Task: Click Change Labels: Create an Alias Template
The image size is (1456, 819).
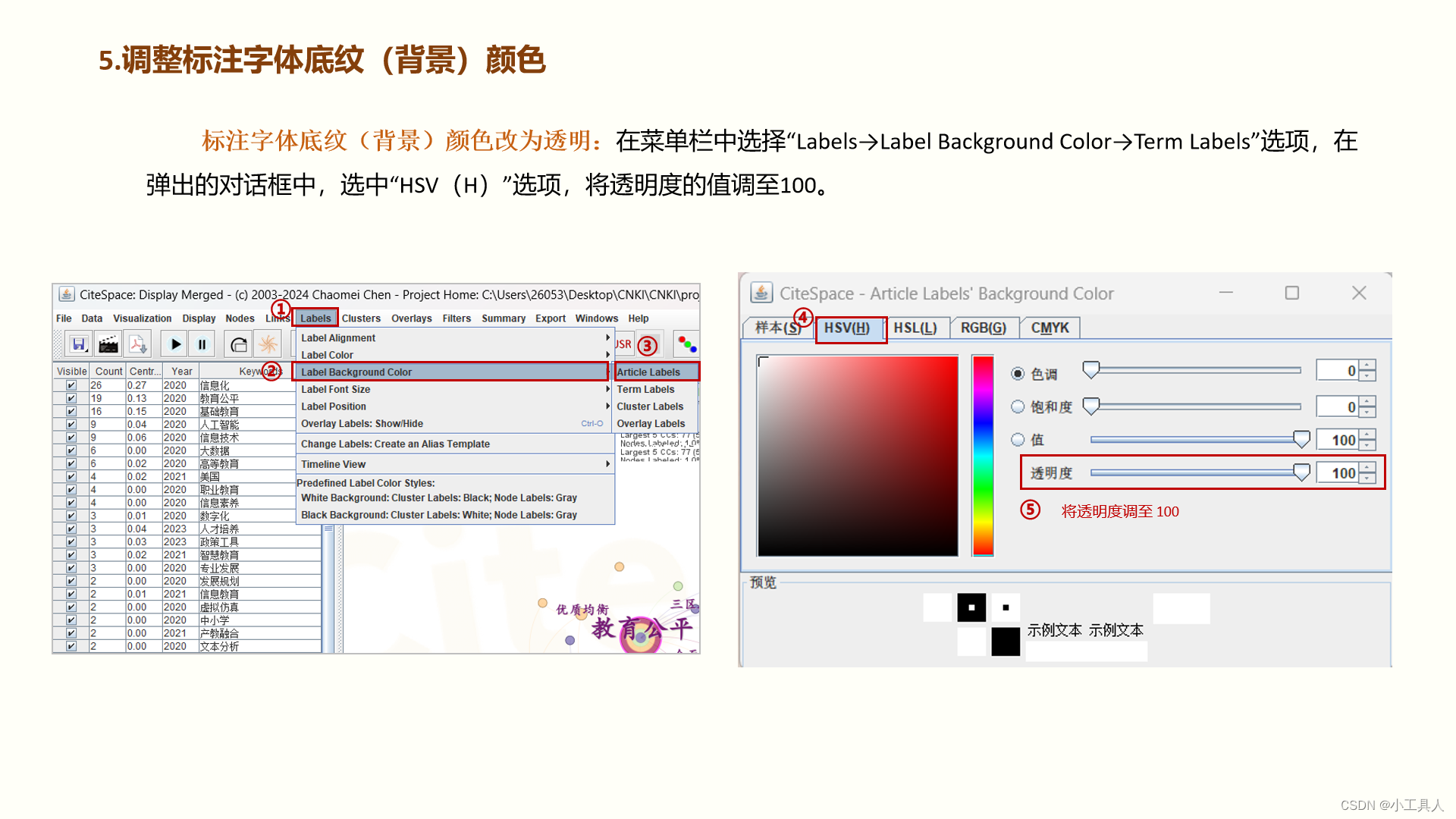Action: click(395, 444)
